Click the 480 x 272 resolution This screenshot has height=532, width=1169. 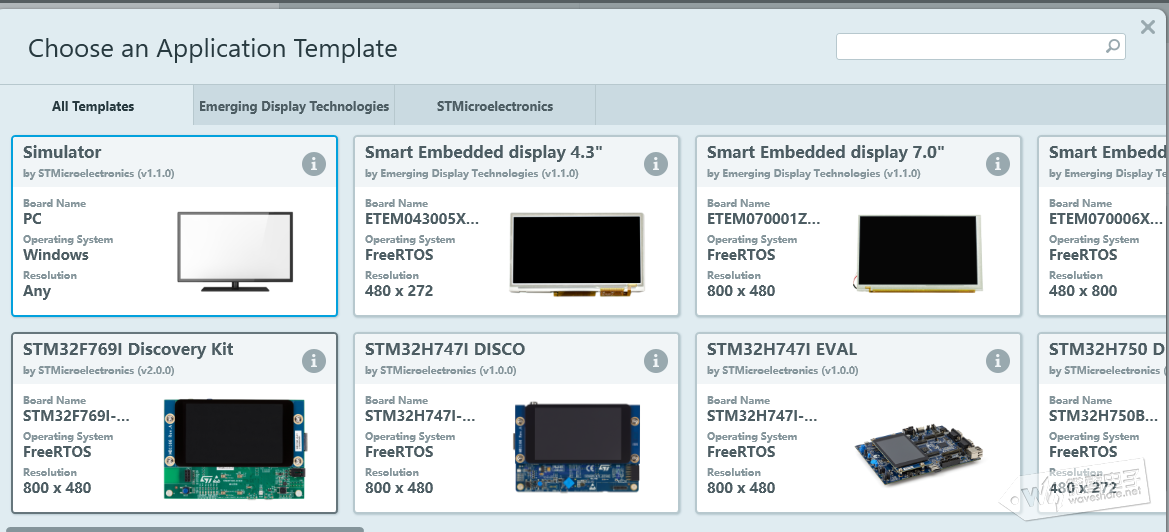[399, 291]
